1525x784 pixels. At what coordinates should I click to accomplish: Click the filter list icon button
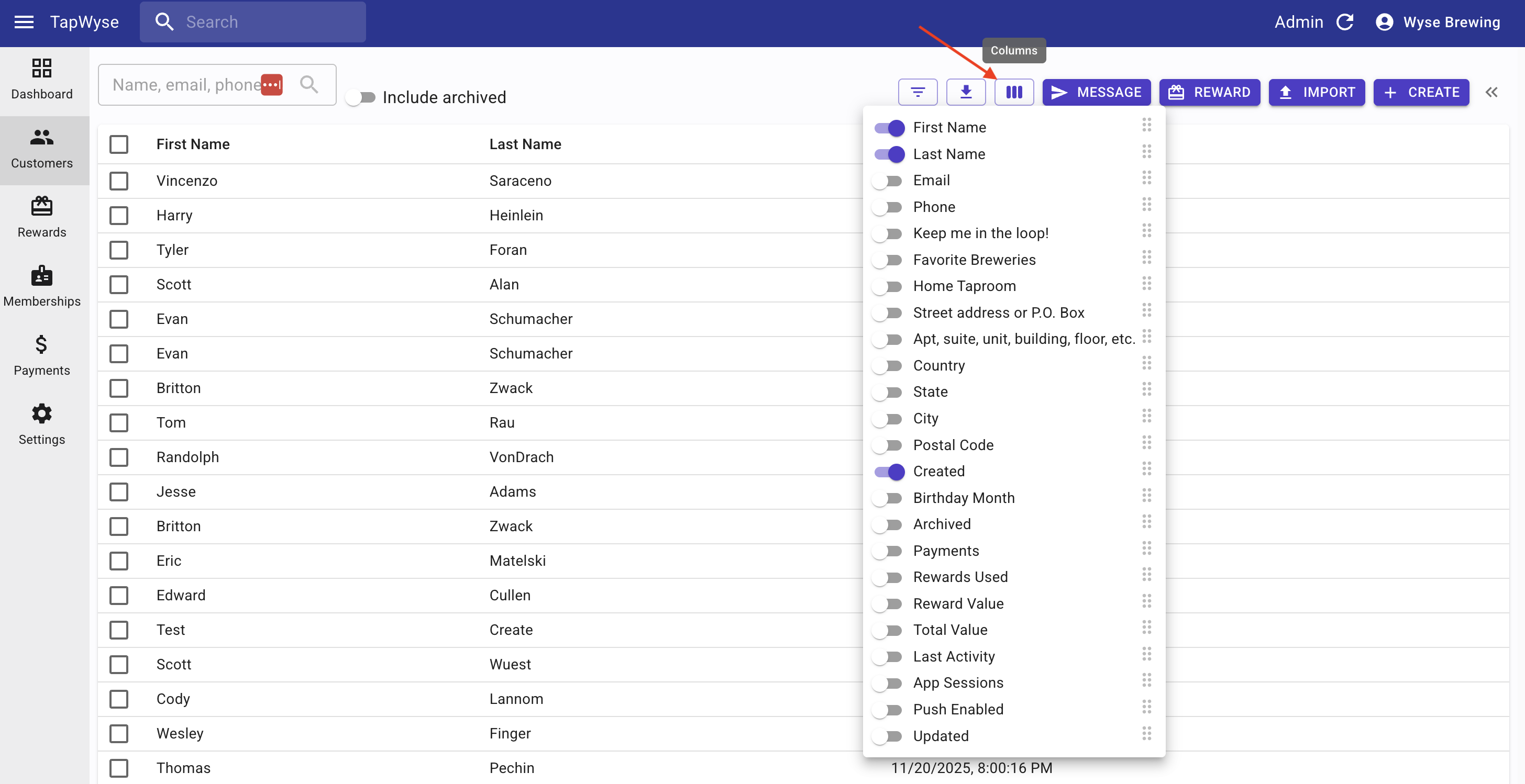coord(917,92)
